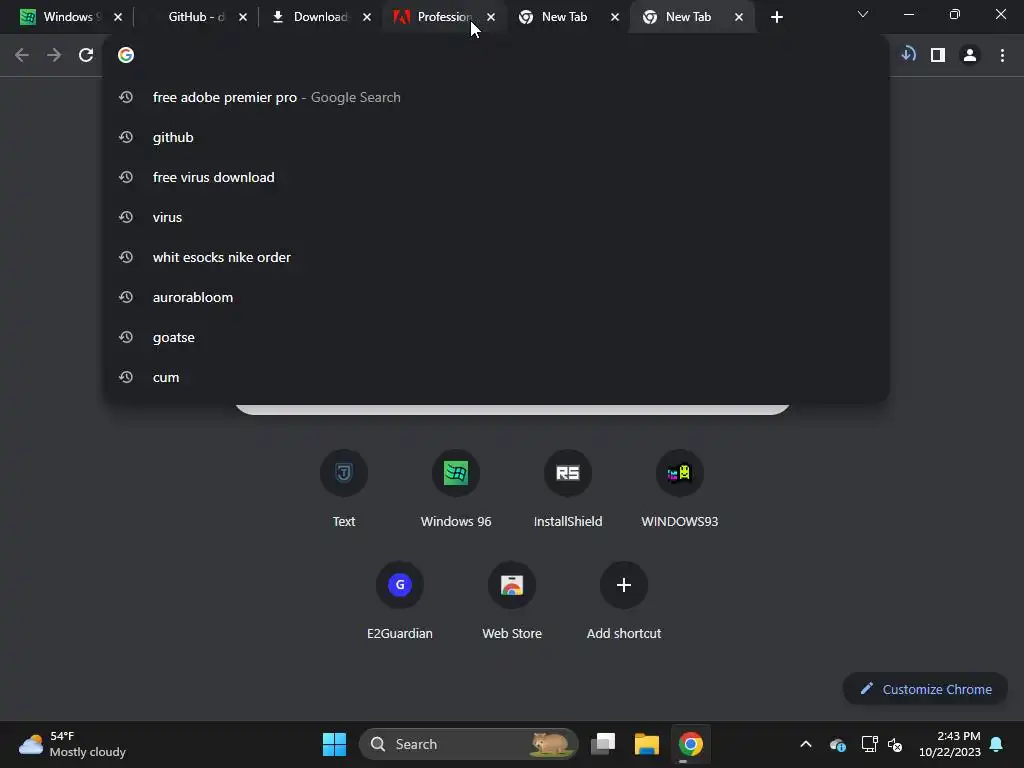Show hidden system tray icons
This screenshot has width=1024, height=768.
pos(806,744)
